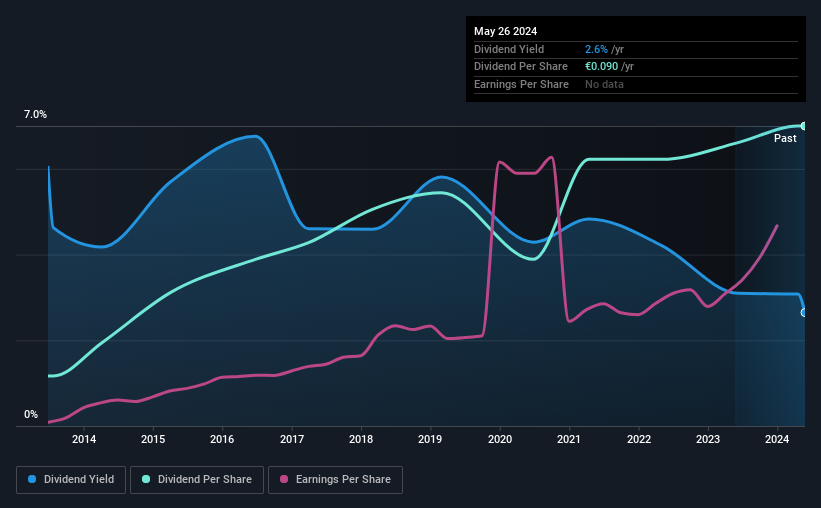Click the teal Dividend Per Share legend dot
The height and width of the screenshot is (508, 821).
tap(146, 479)
